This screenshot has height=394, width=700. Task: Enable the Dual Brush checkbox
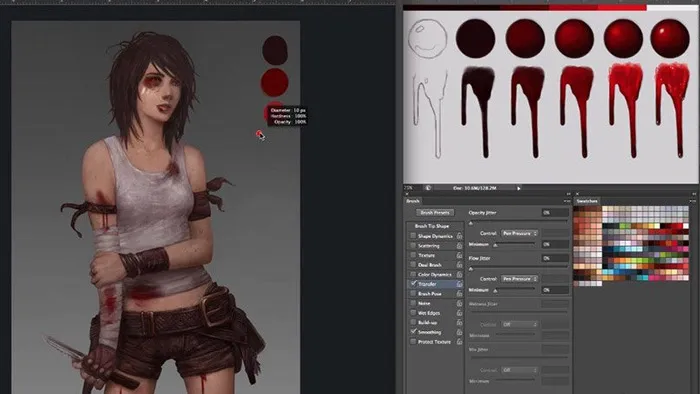[x=413, y=265]
